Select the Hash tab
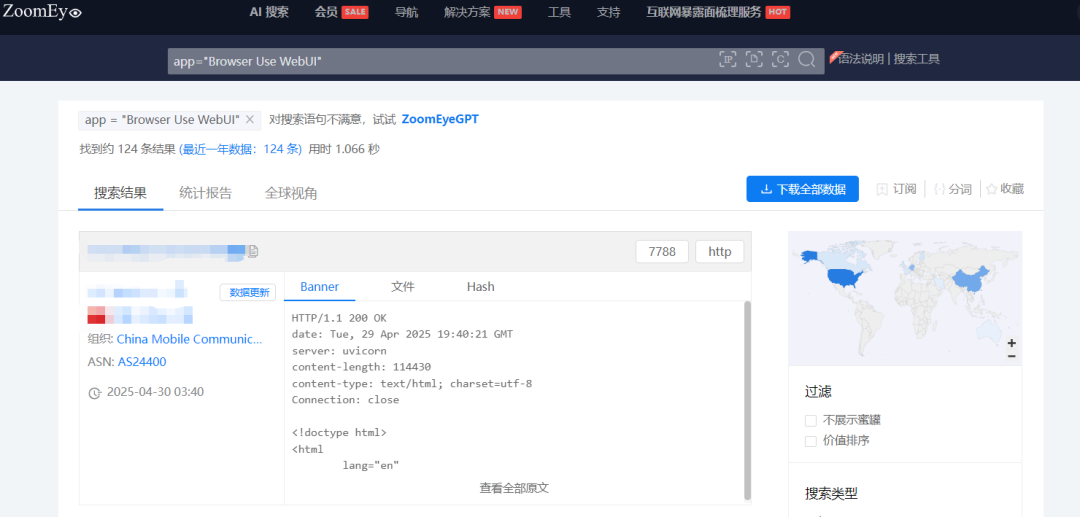The width and height of the screenshot is (1080, 517). point(481,287)
